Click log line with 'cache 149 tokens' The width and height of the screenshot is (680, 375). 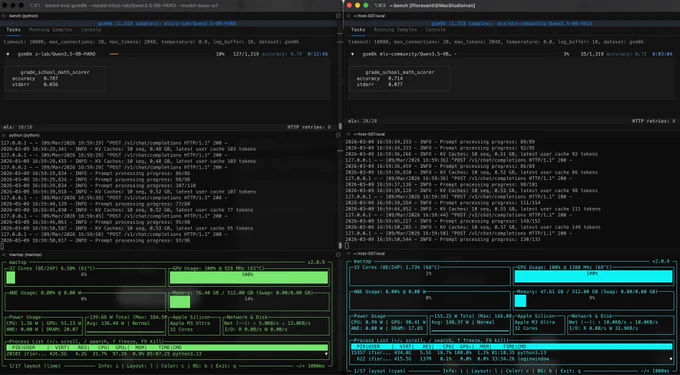pos(473,227)
